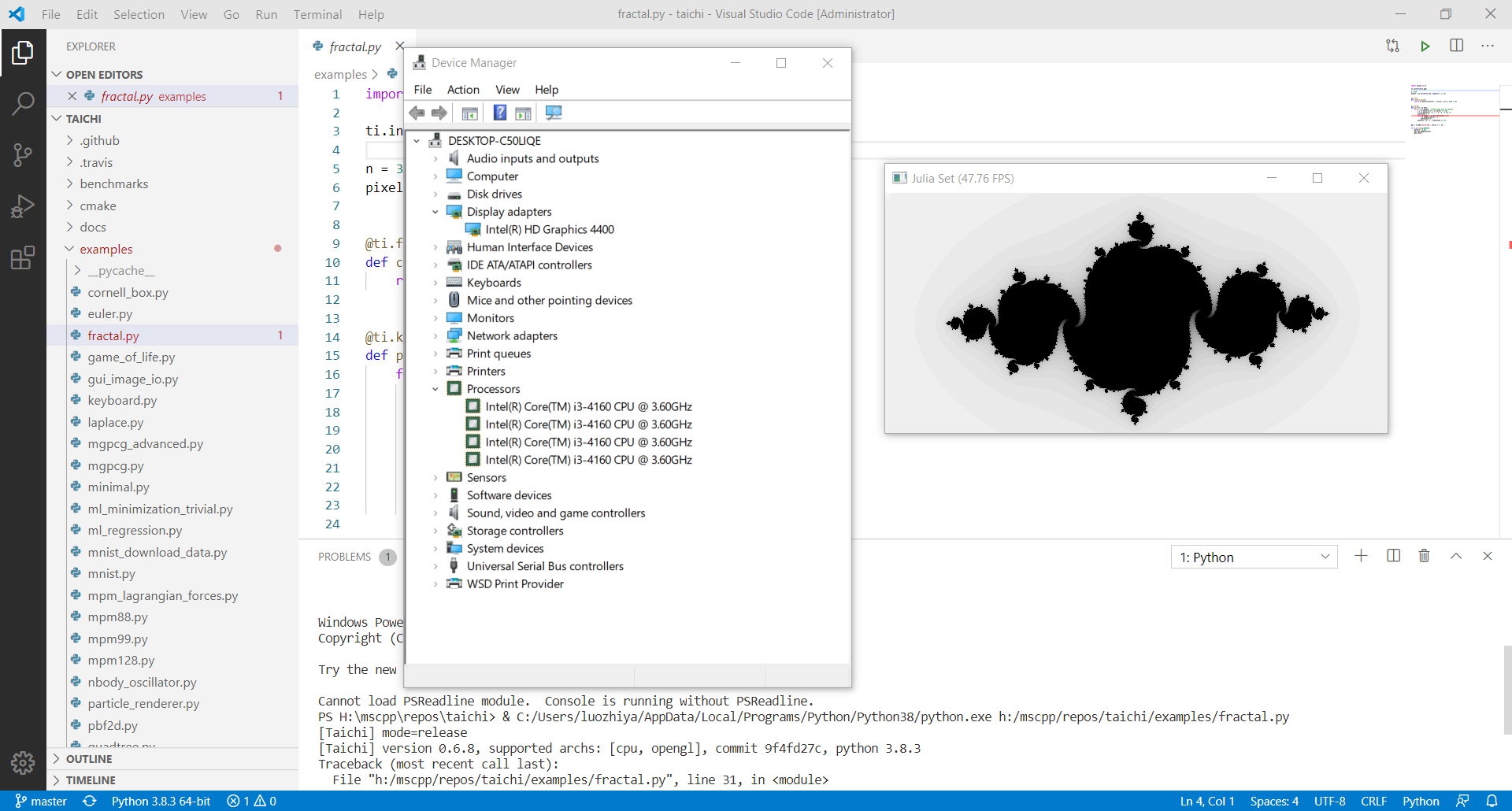The width and height of the screenshot is (1512, 811).
Task: Open Device Manager View menu
Action: click(x=507, y=90)
